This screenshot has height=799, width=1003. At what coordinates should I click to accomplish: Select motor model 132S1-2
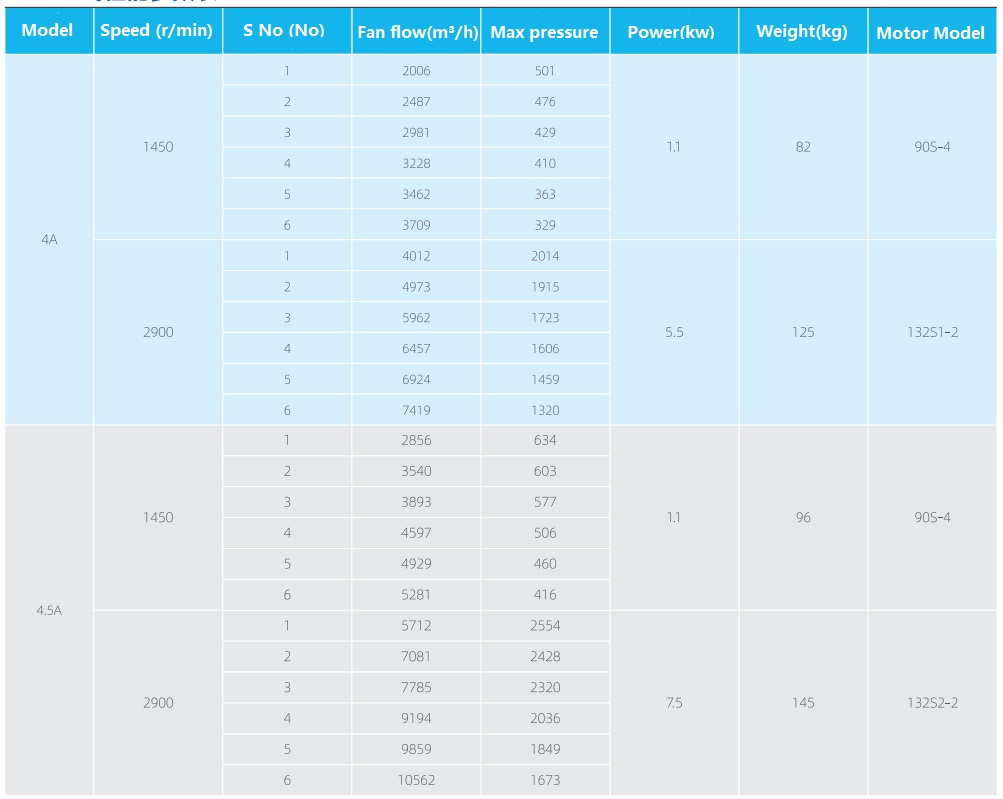pos(933,332)
